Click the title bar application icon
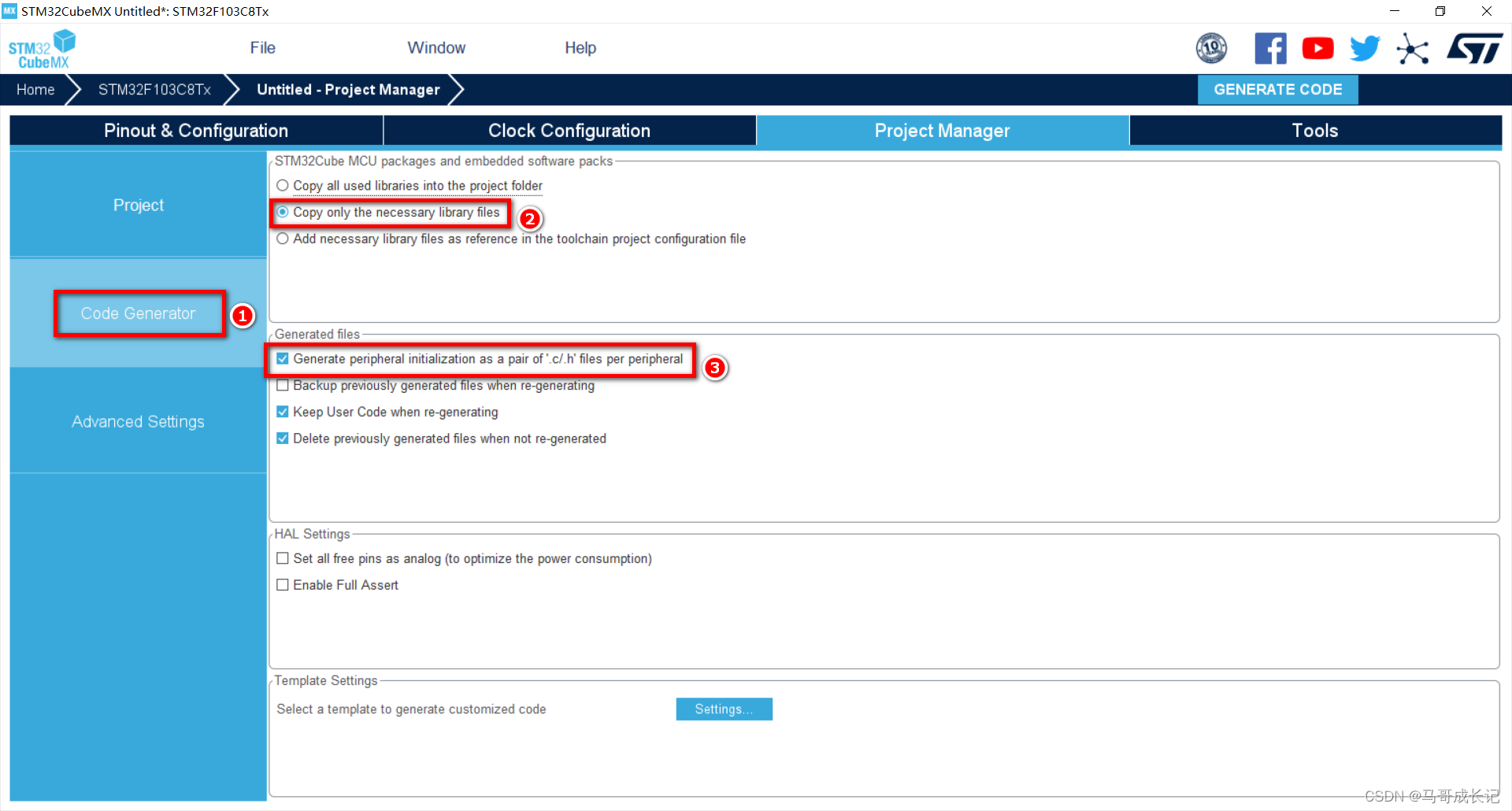 click(9, 11)
